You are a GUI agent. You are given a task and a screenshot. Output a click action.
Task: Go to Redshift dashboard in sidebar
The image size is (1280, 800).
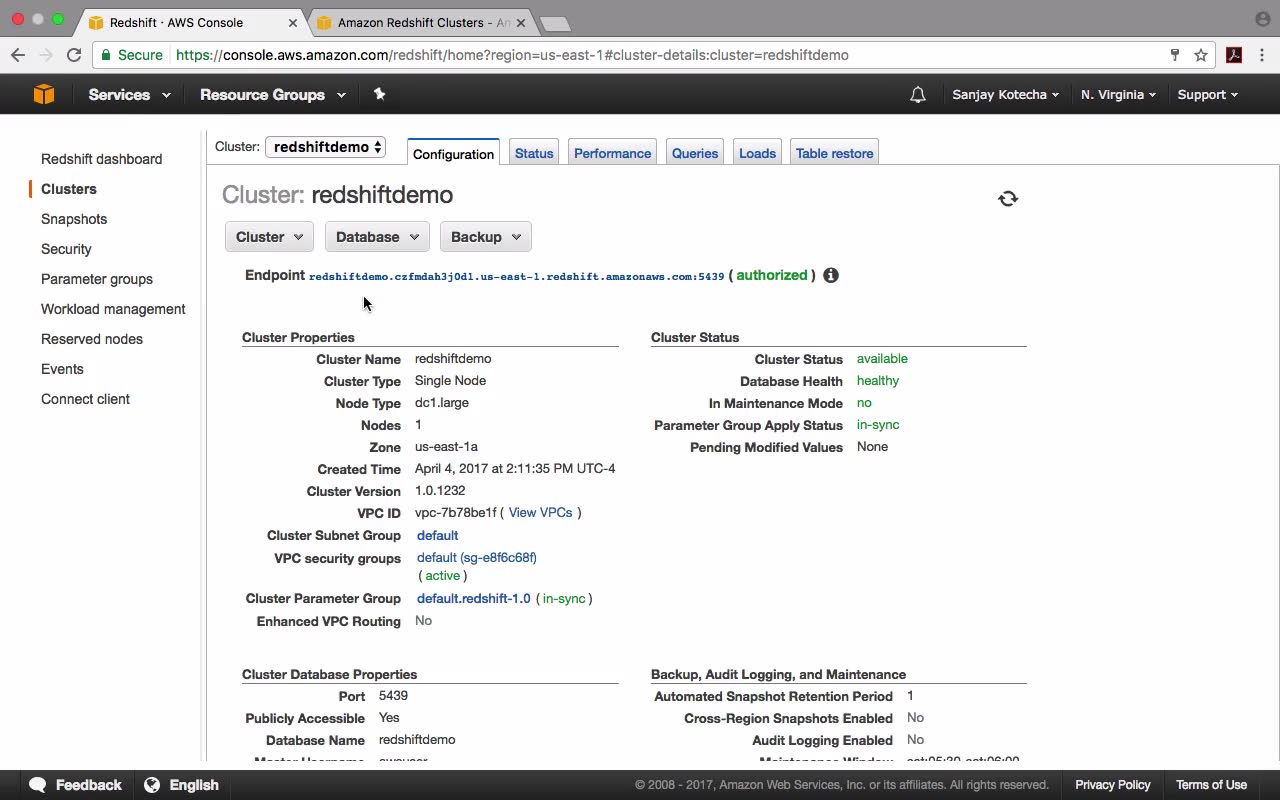point(101,159)
